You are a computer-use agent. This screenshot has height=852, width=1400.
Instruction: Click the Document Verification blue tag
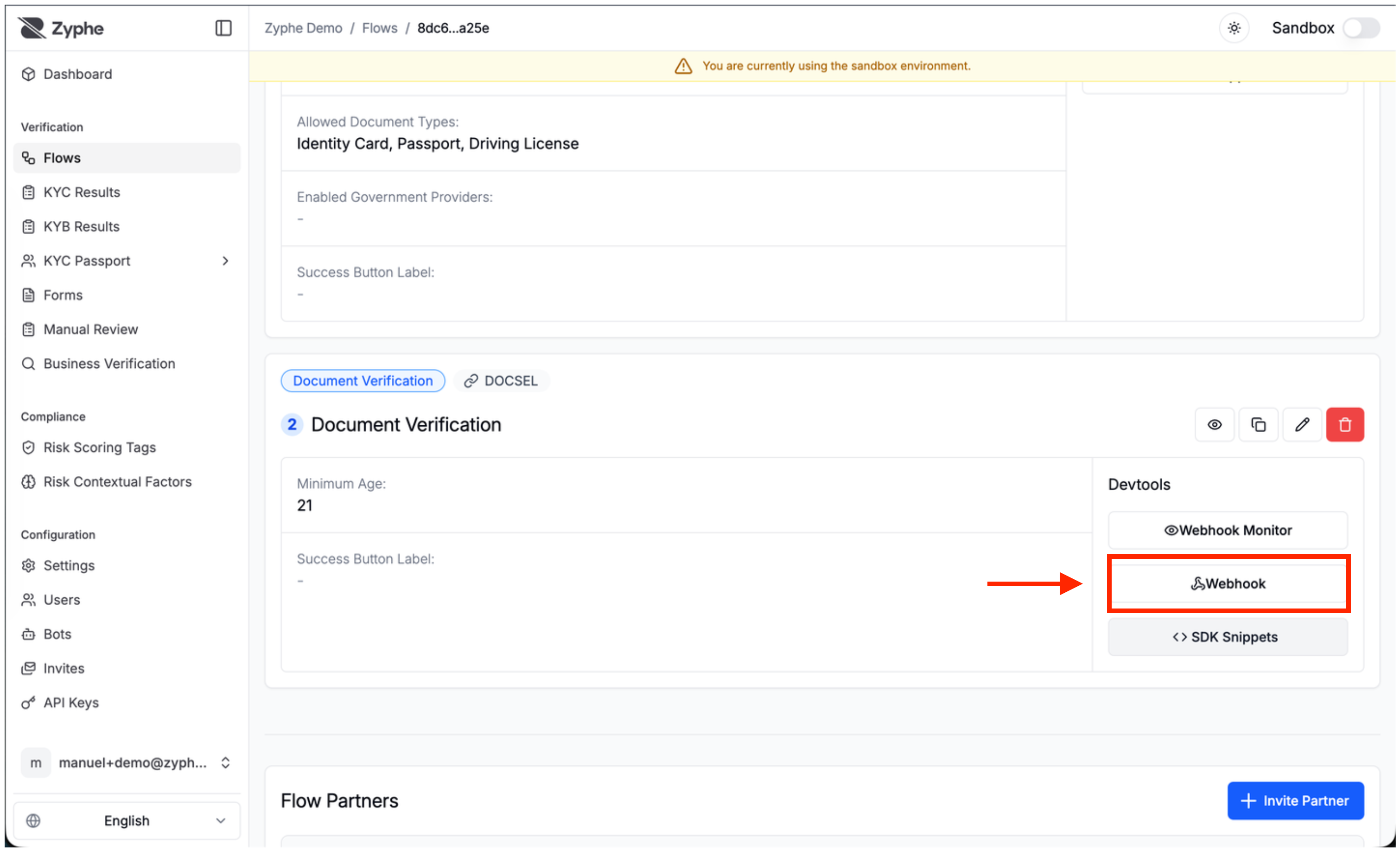click(x=363, y=380)
